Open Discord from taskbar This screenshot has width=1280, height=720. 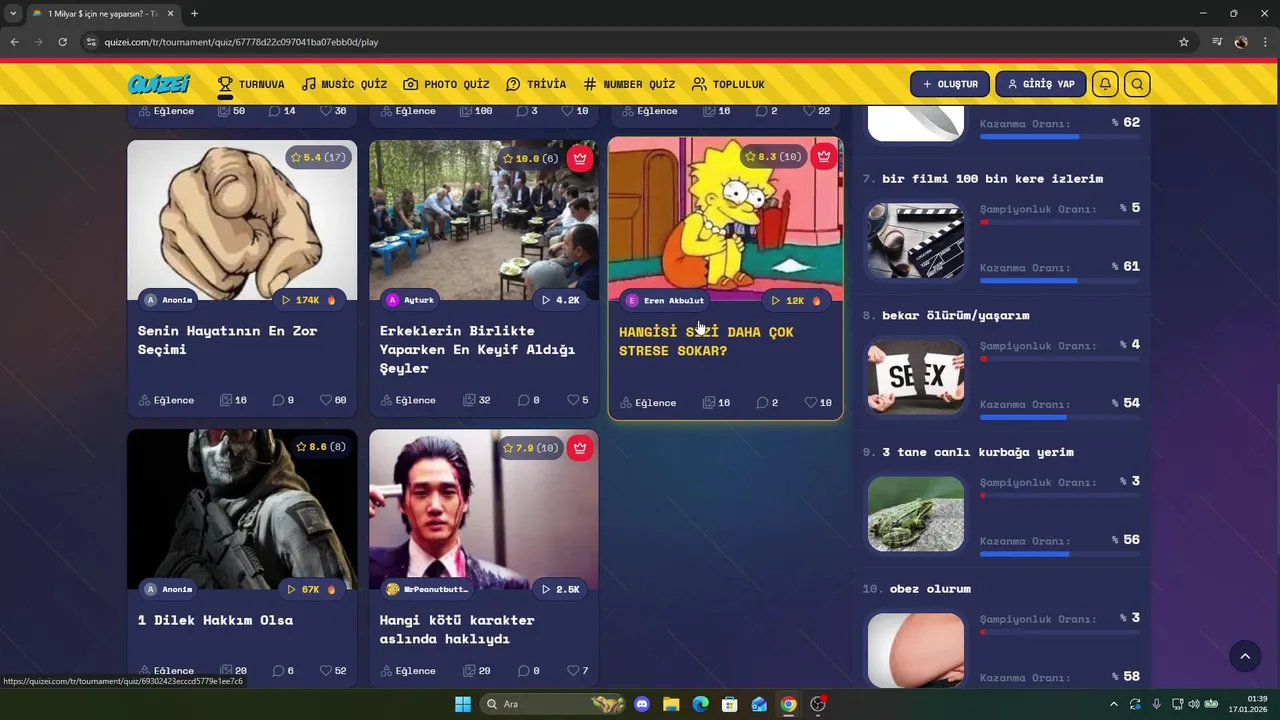(x=642, y=704)
